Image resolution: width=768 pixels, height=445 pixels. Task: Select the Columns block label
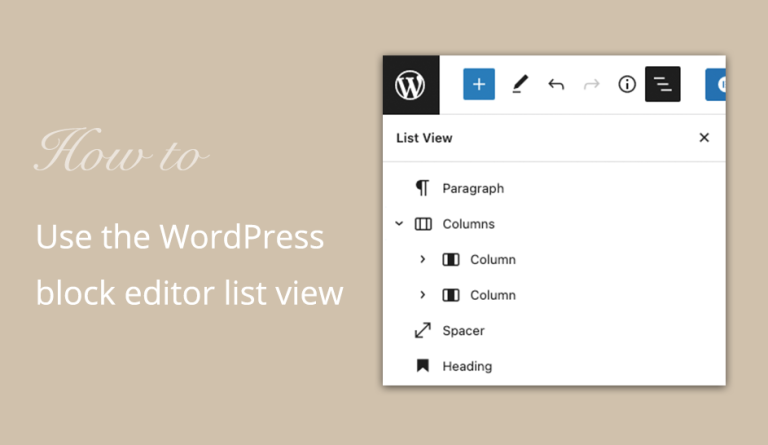[x=469, y=224]
